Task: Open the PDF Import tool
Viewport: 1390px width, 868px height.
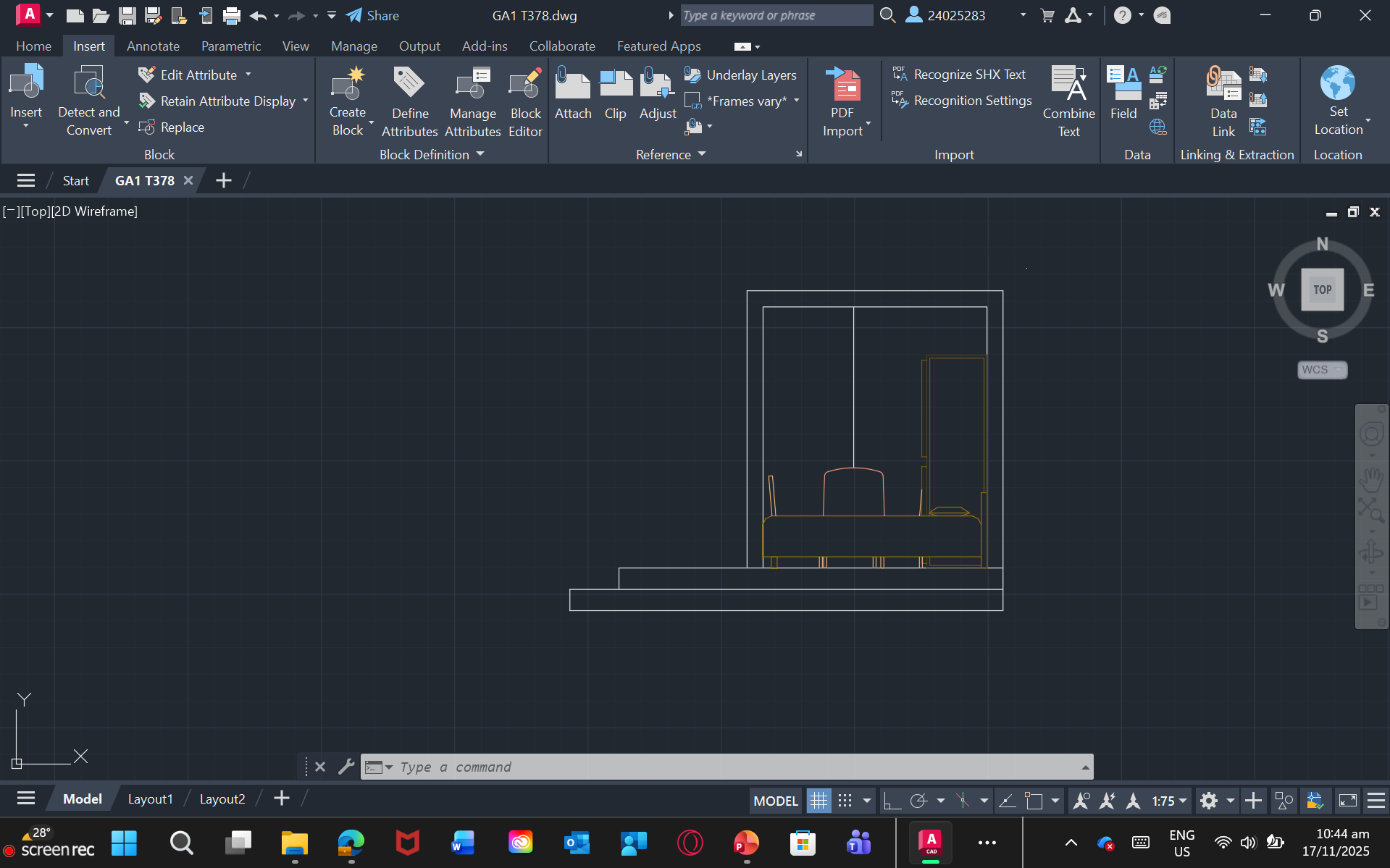Action: coord(842,85)
